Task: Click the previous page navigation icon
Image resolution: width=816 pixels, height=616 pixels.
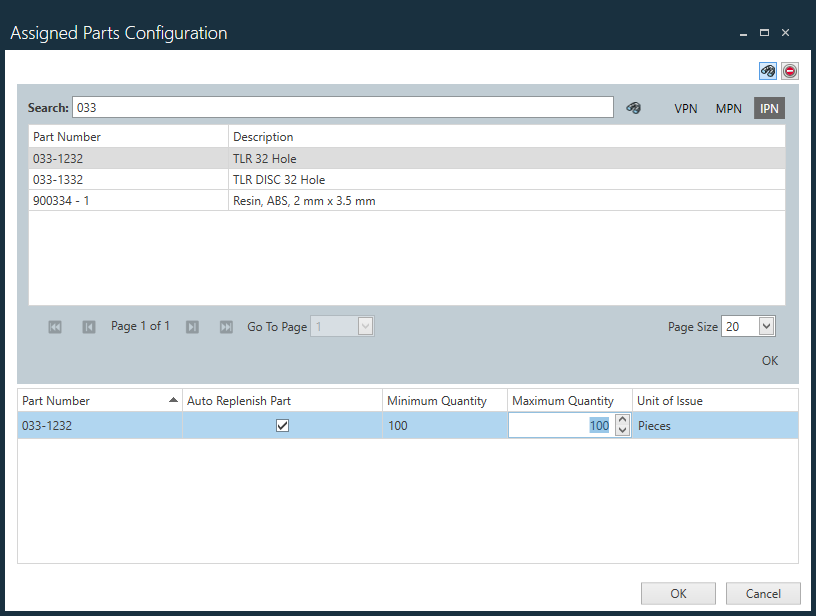Action: [88, 326]
